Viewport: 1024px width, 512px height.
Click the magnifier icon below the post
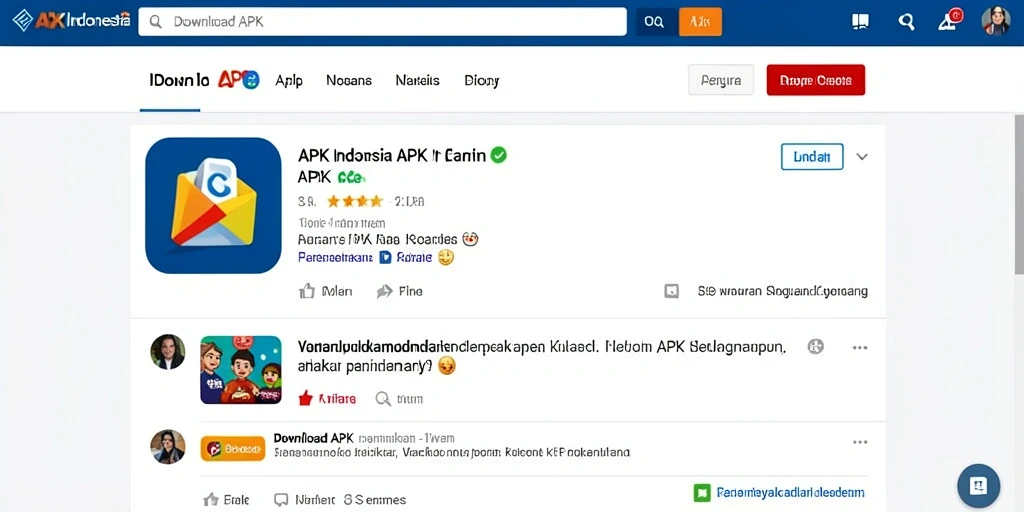point(383,398)
